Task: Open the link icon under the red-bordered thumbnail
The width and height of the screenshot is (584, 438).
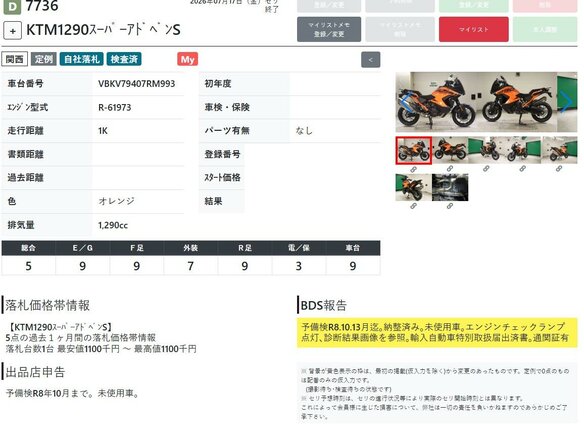Action: point(413,169)
